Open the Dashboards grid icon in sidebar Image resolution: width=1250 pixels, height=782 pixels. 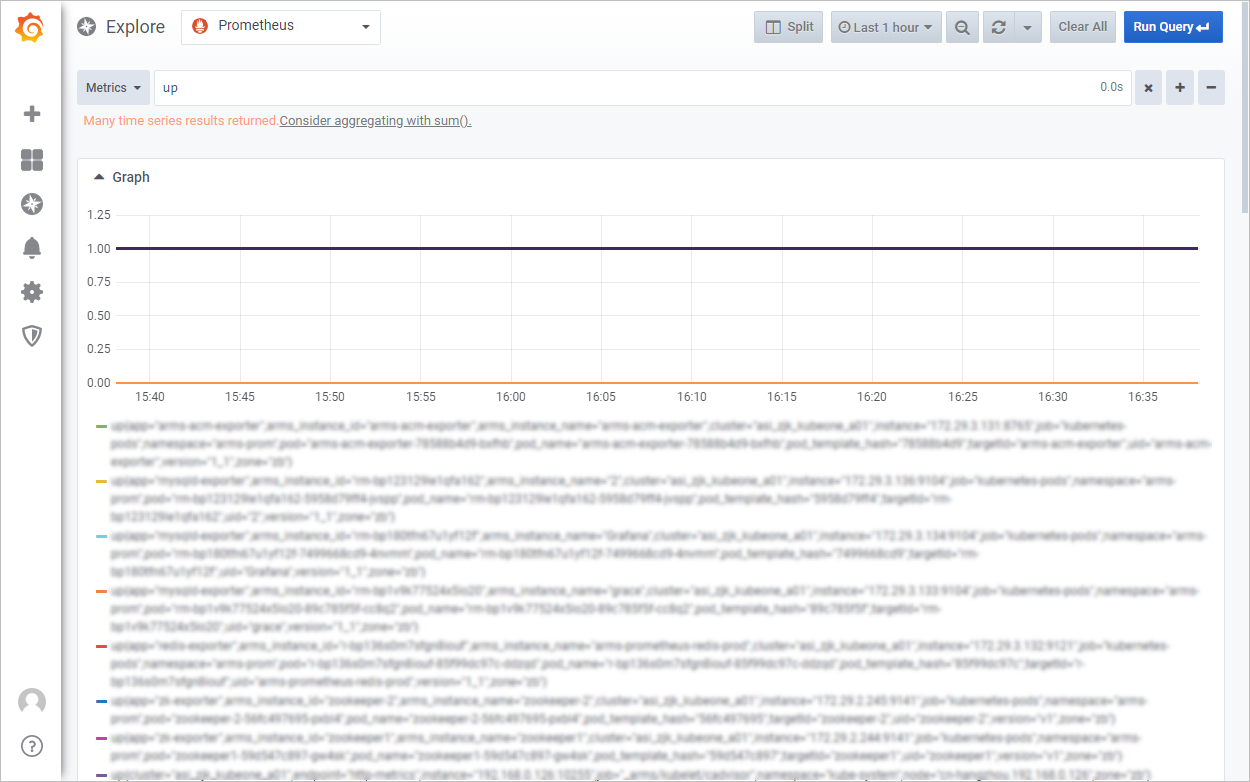click(32, 160)
